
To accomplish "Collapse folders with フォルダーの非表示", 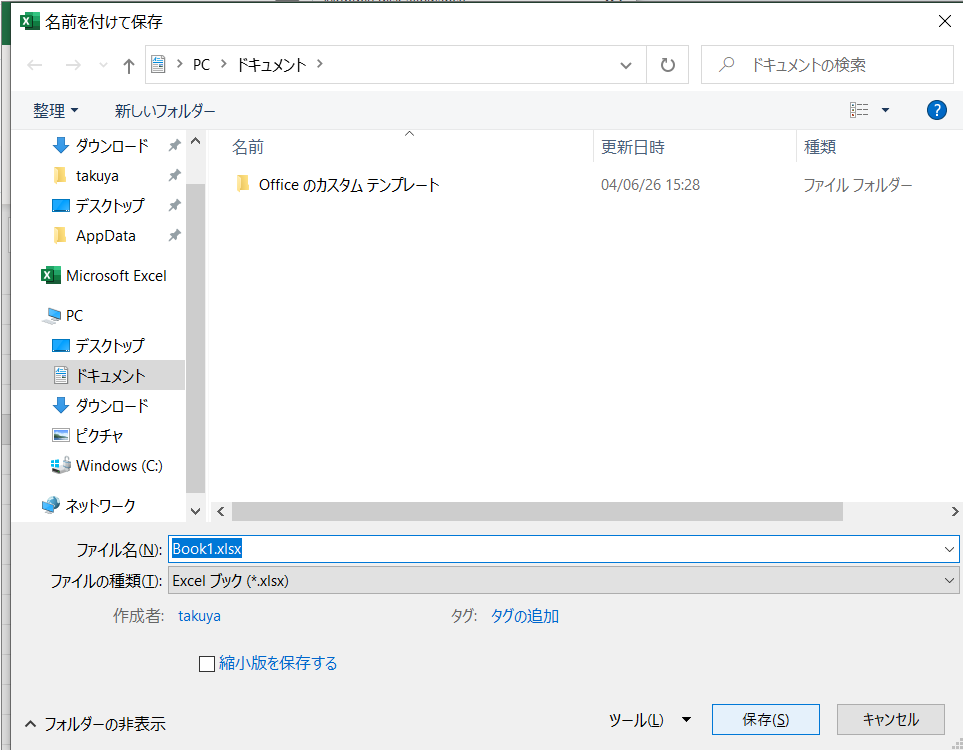I will coord(95,724).
